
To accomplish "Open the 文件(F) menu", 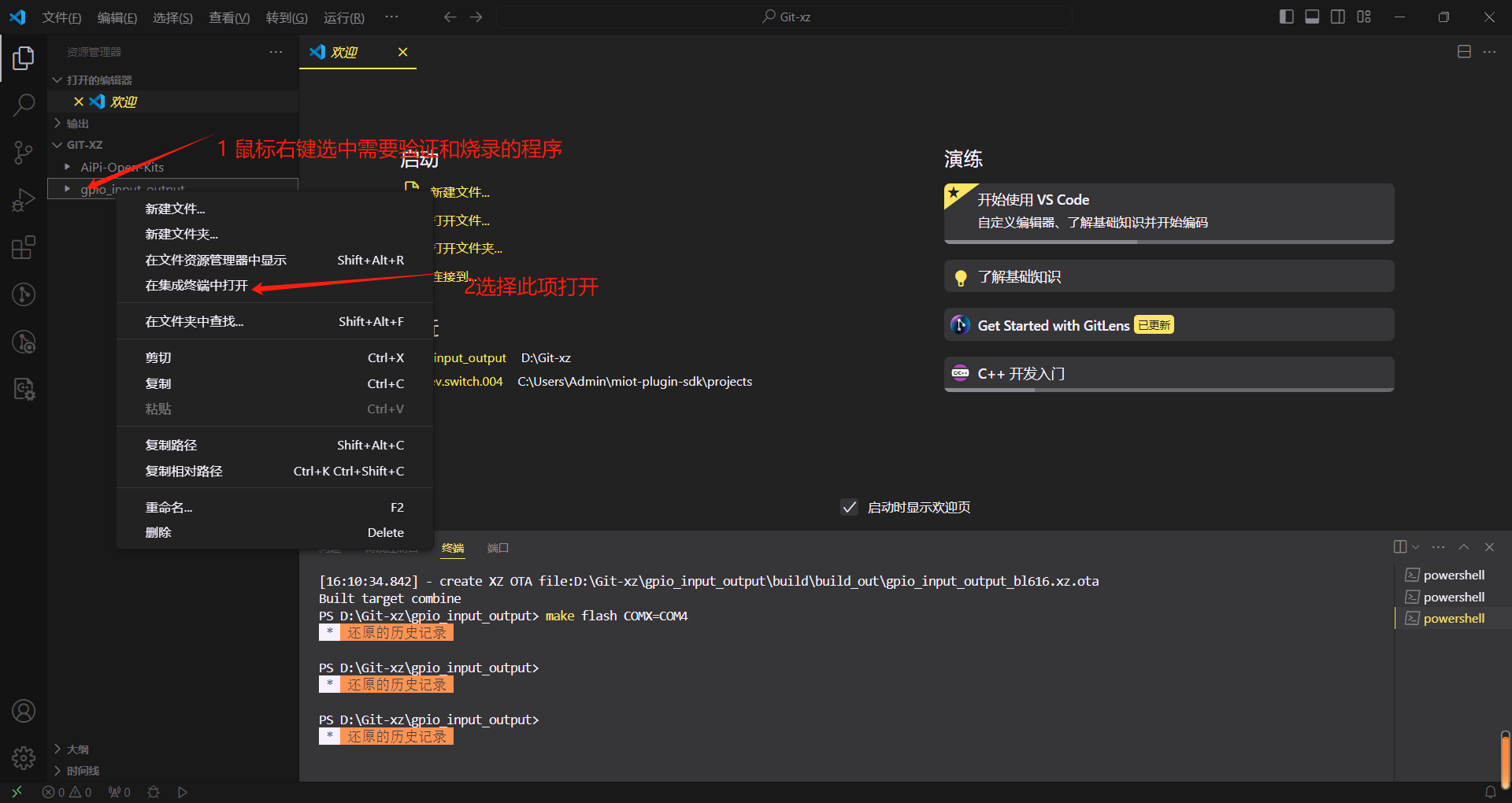I will (61, 17).
